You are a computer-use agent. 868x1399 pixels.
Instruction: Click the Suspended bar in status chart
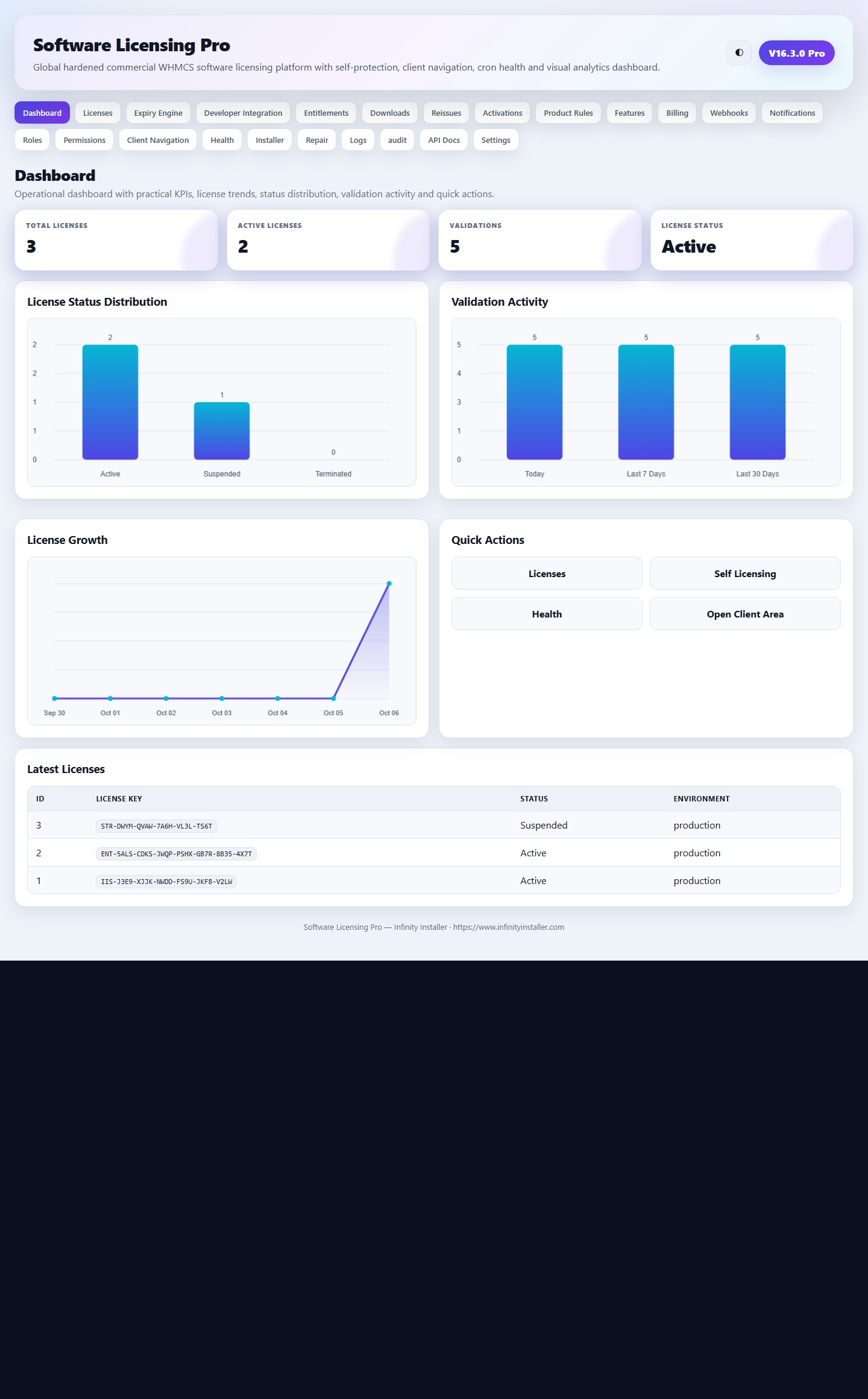(x=222, y=431)
